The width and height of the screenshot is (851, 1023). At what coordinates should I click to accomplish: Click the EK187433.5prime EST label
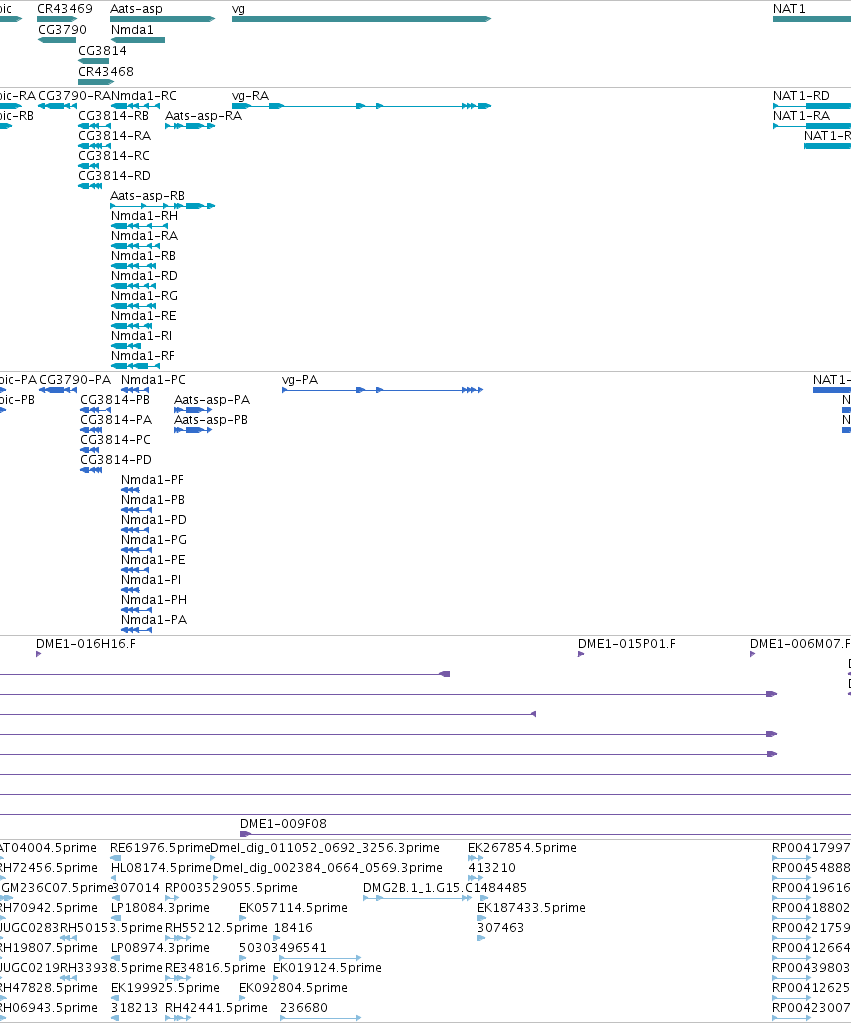(531, 908)
